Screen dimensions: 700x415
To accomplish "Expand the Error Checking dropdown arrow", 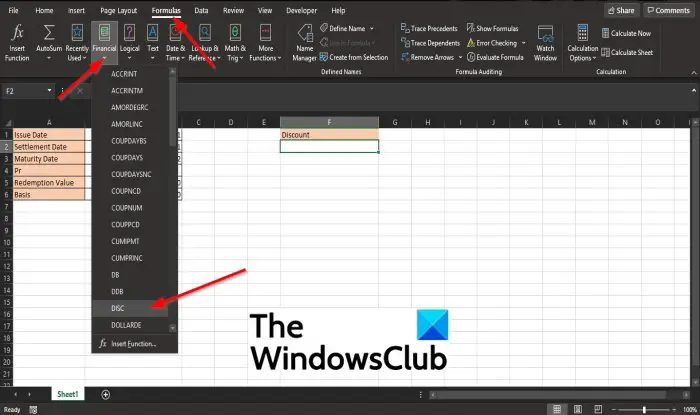I will [524, 43].
